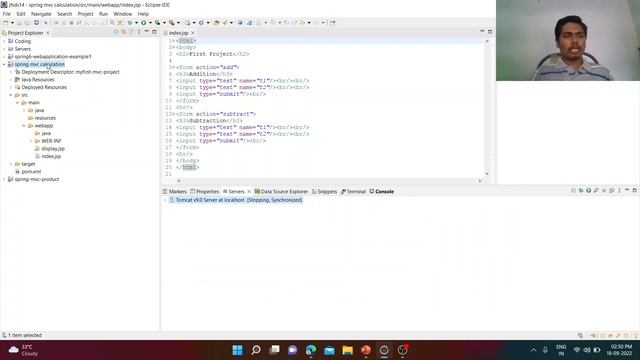Expand the Servers project node

pos(4,49)
